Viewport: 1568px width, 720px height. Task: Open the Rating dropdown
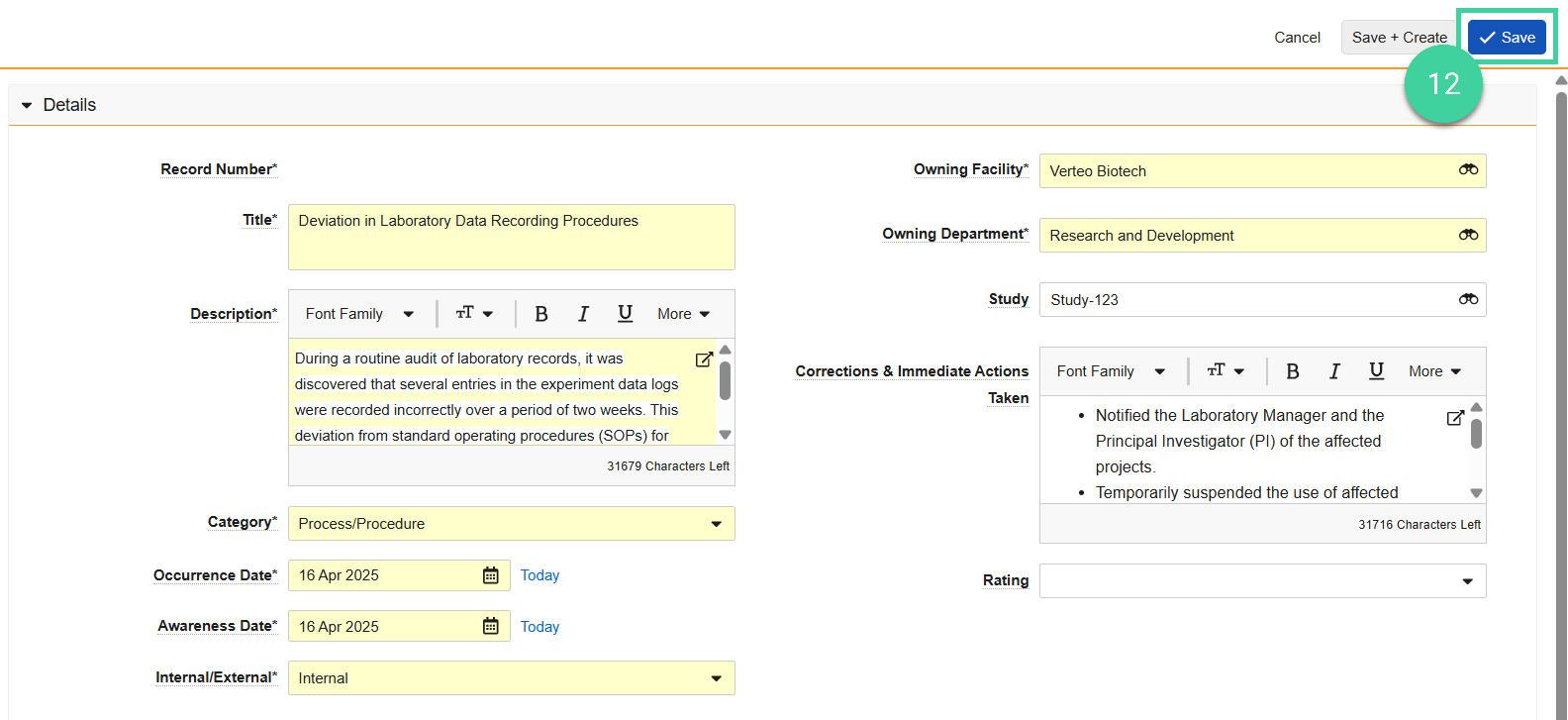pyautogui.click(x=1263, y=581)
